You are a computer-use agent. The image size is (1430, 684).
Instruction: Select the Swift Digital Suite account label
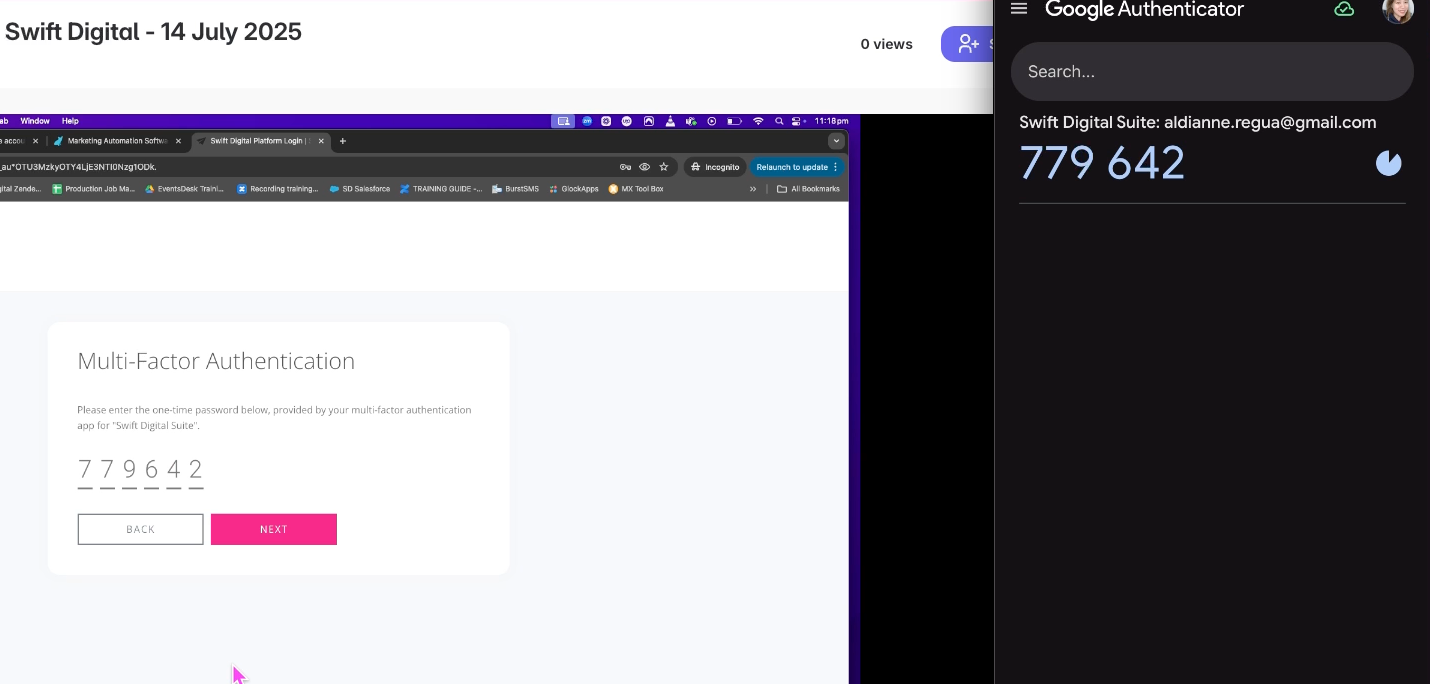pos(1198,122)
